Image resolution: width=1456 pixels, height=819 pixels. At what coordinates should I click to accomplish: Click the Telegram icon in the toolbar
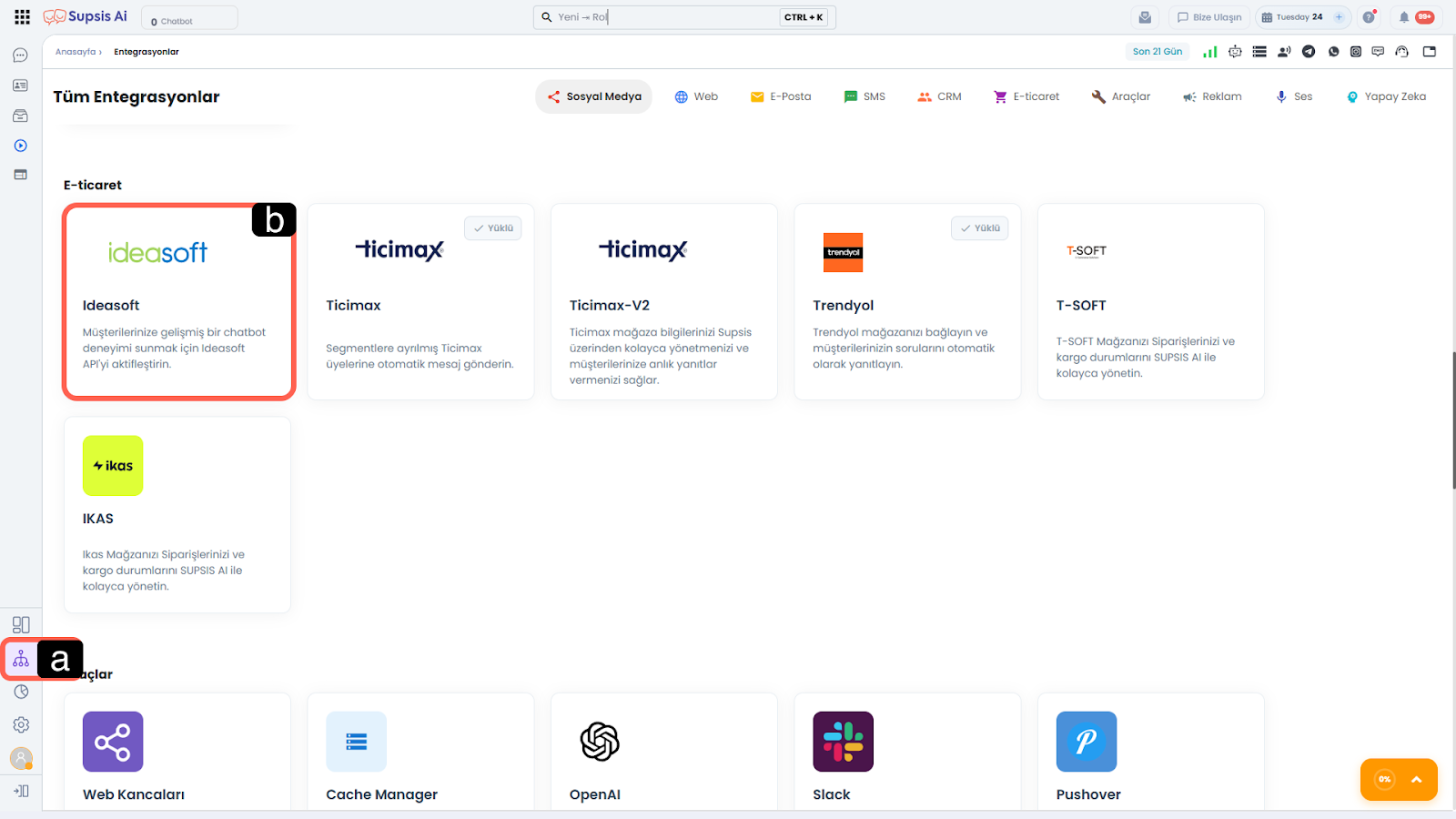[x=1309, y=52]
